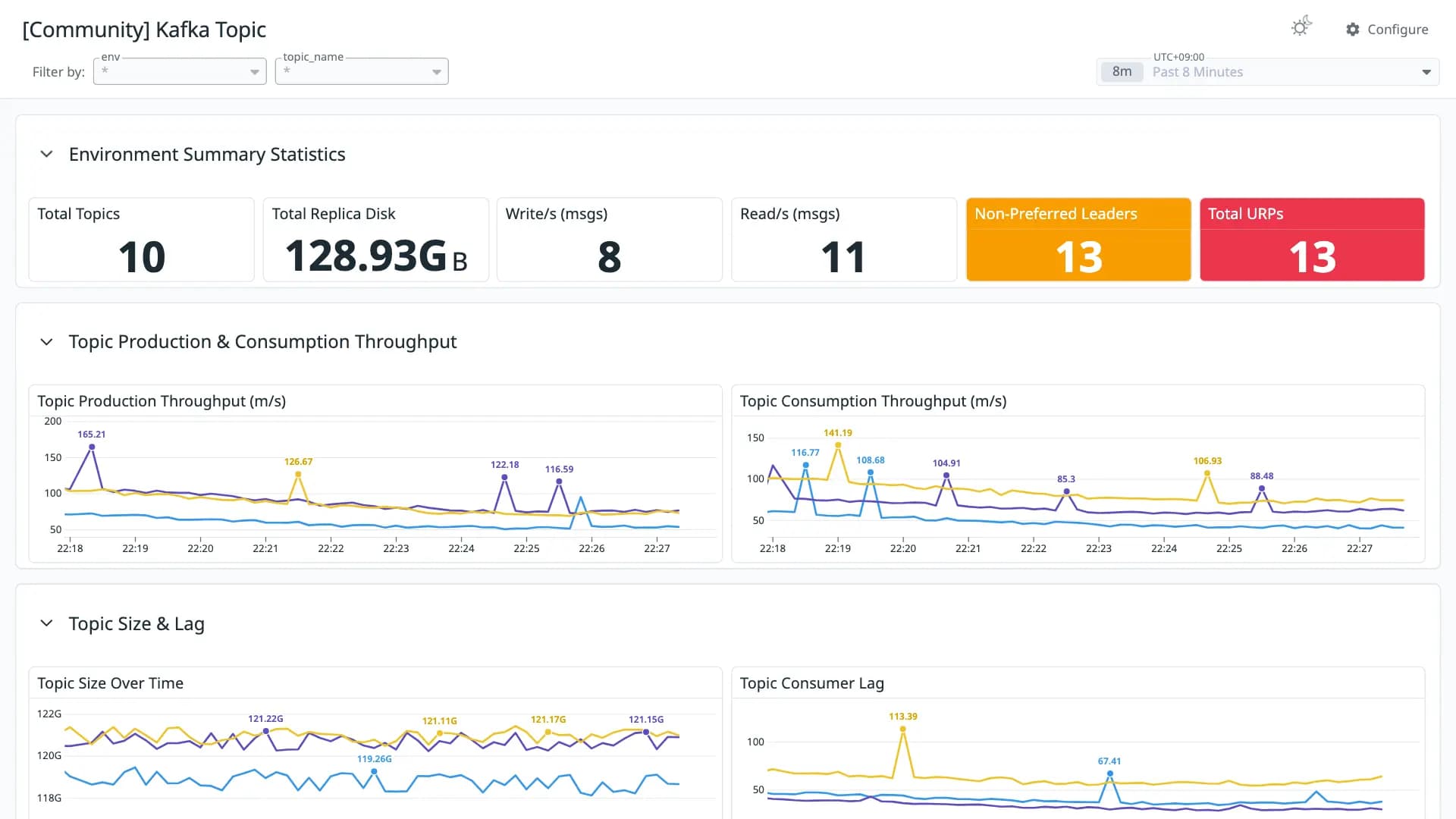Image resolution: width=1456 pixels, height=819 pixels.
Task: Click the 106.93 yellow peak marker
Action: (x=1207, y=473)
